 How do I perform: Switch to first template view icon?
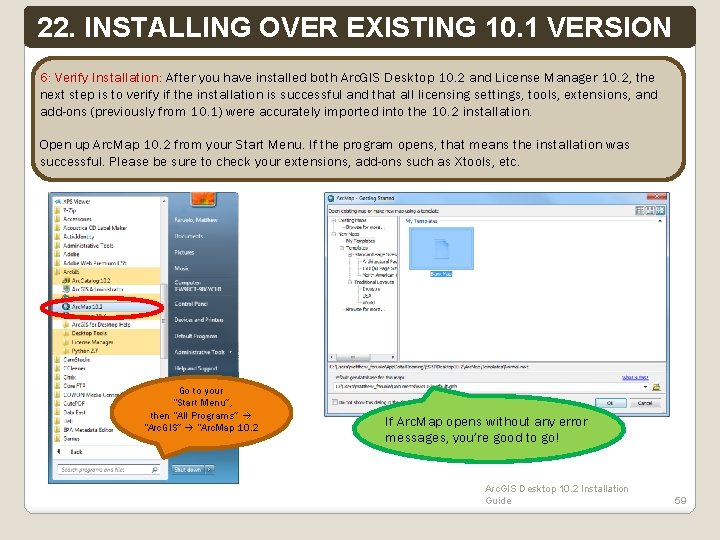click(x=639, y=210)
